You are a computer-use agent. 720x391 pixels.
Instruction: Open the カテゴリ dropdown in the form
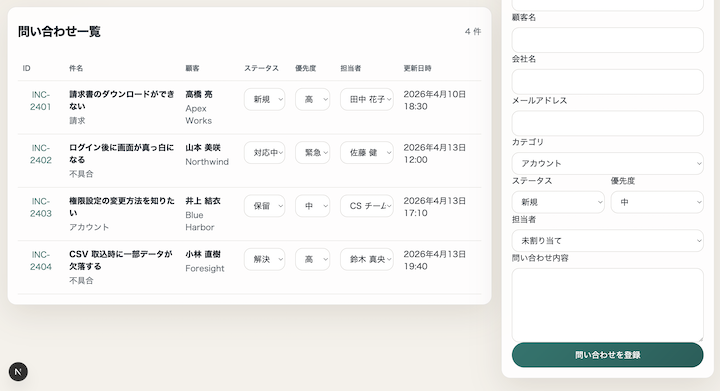click(x=608, y=163)
